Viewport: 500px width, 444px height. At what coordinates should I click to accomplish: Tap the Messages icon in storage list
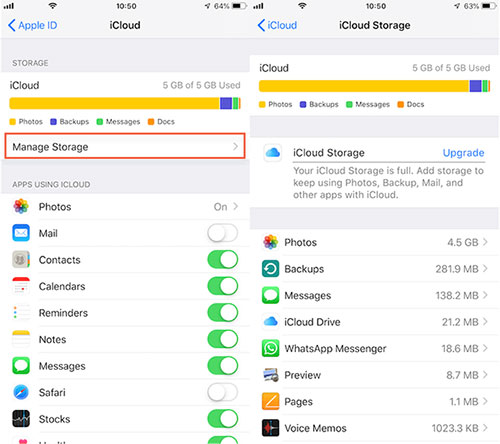point(270,295)
